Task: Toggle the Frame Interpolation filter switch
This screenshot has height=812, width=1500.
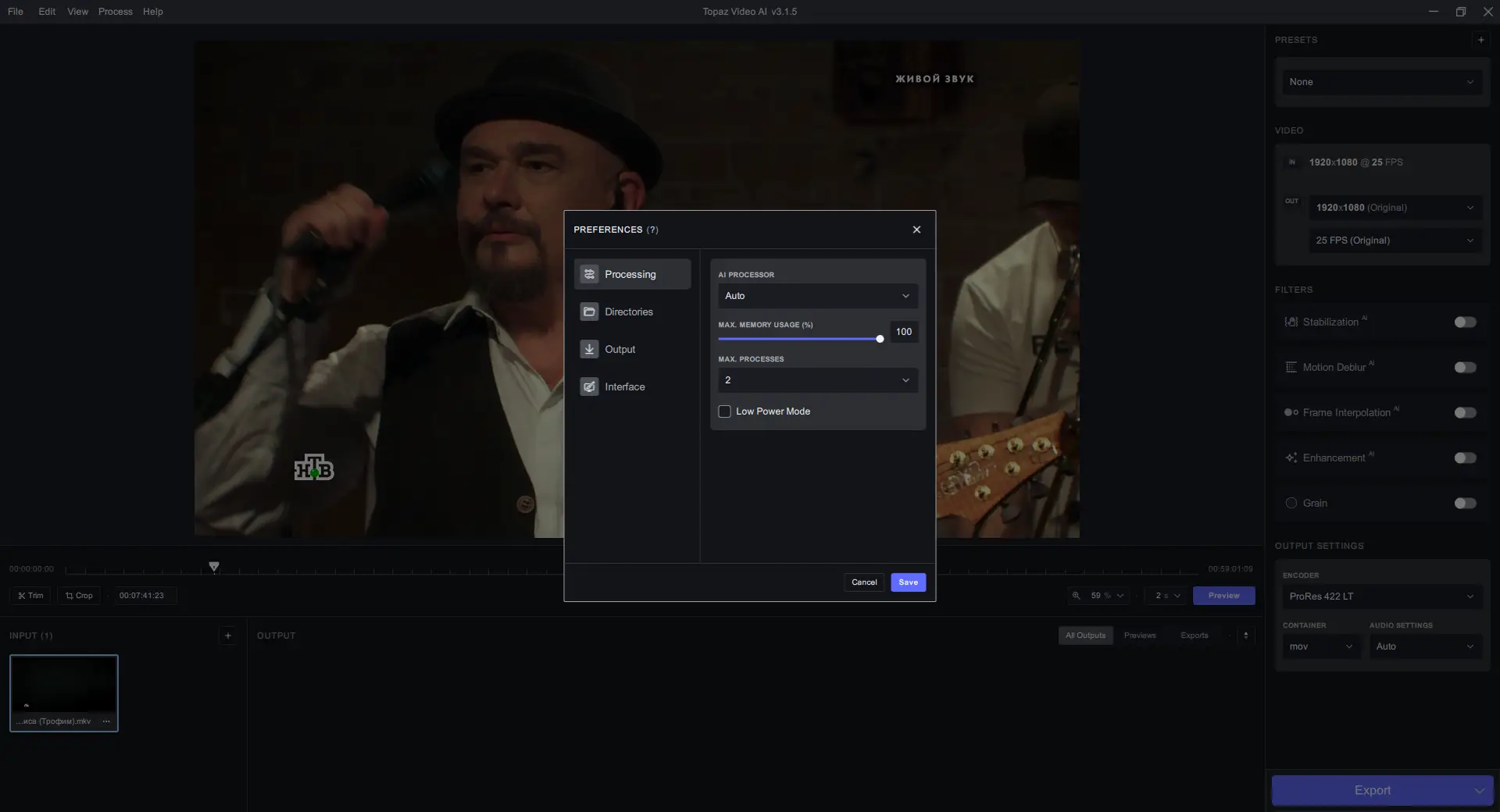Action: (x=1465, y=413)
